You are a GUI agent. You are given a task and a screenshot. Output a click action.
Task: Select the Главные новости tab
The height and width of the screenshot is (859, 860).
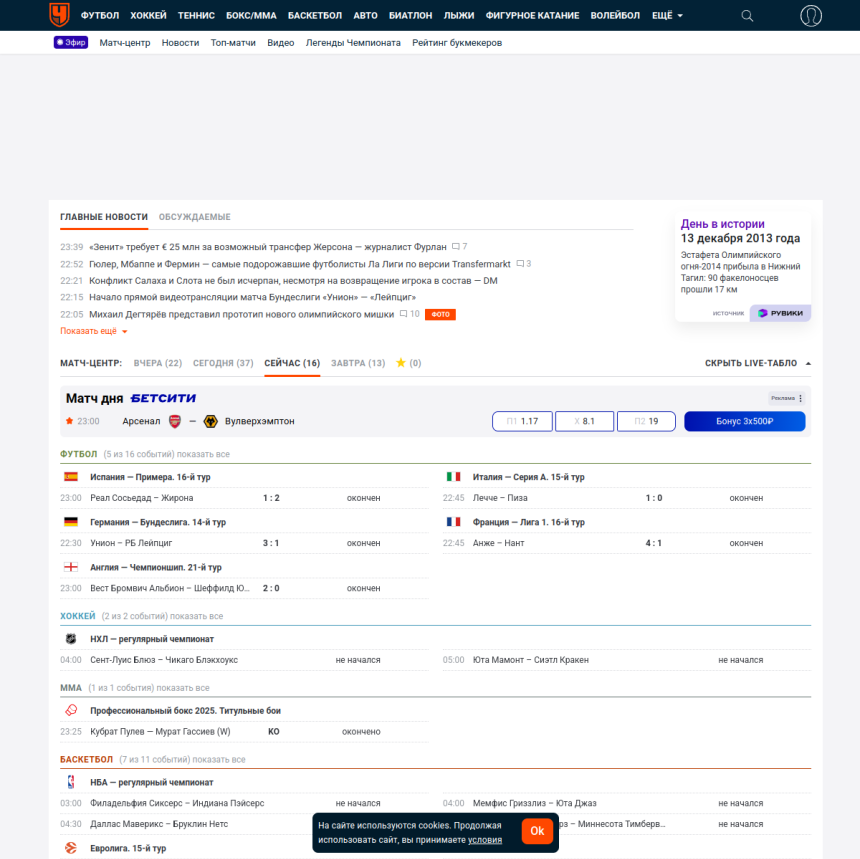[104, 217]
